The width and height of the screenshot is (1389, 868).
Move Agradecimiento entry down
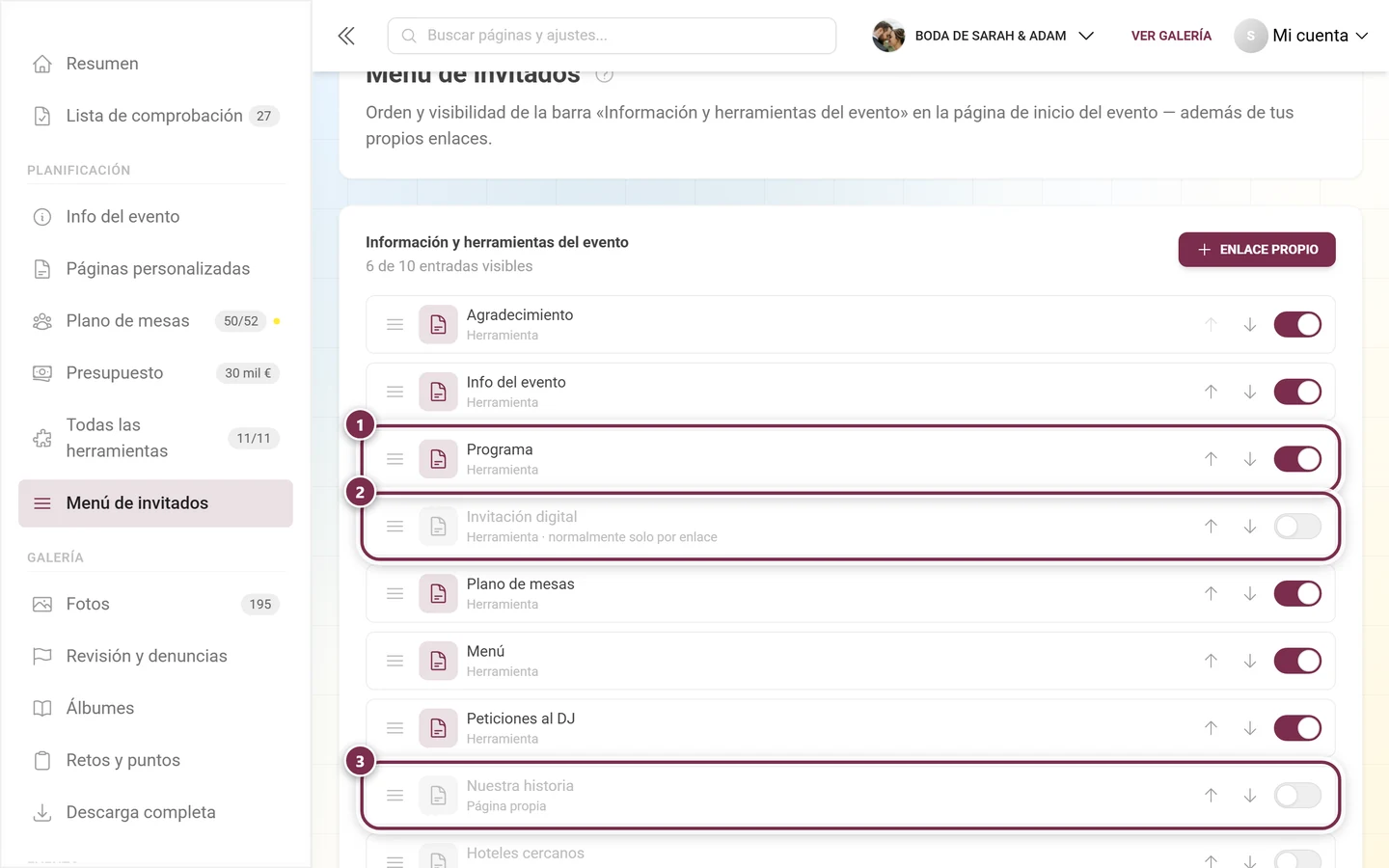pyautogui.click(x=1249, y=325)
